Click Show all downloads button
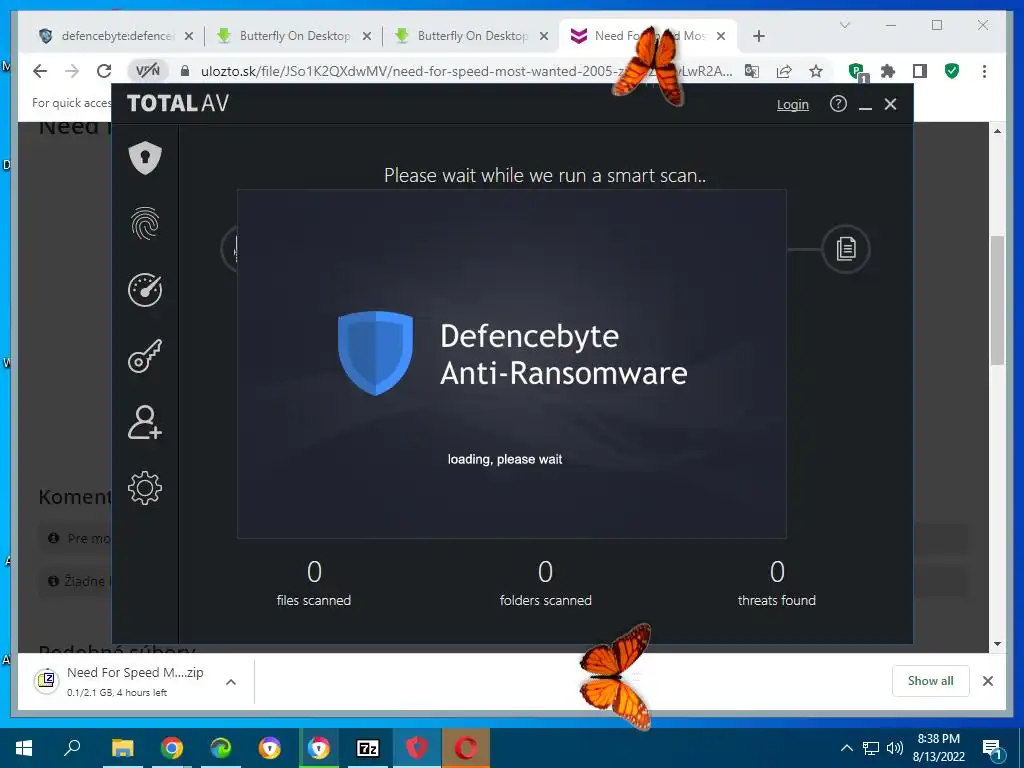 click(x=931, y=681)
